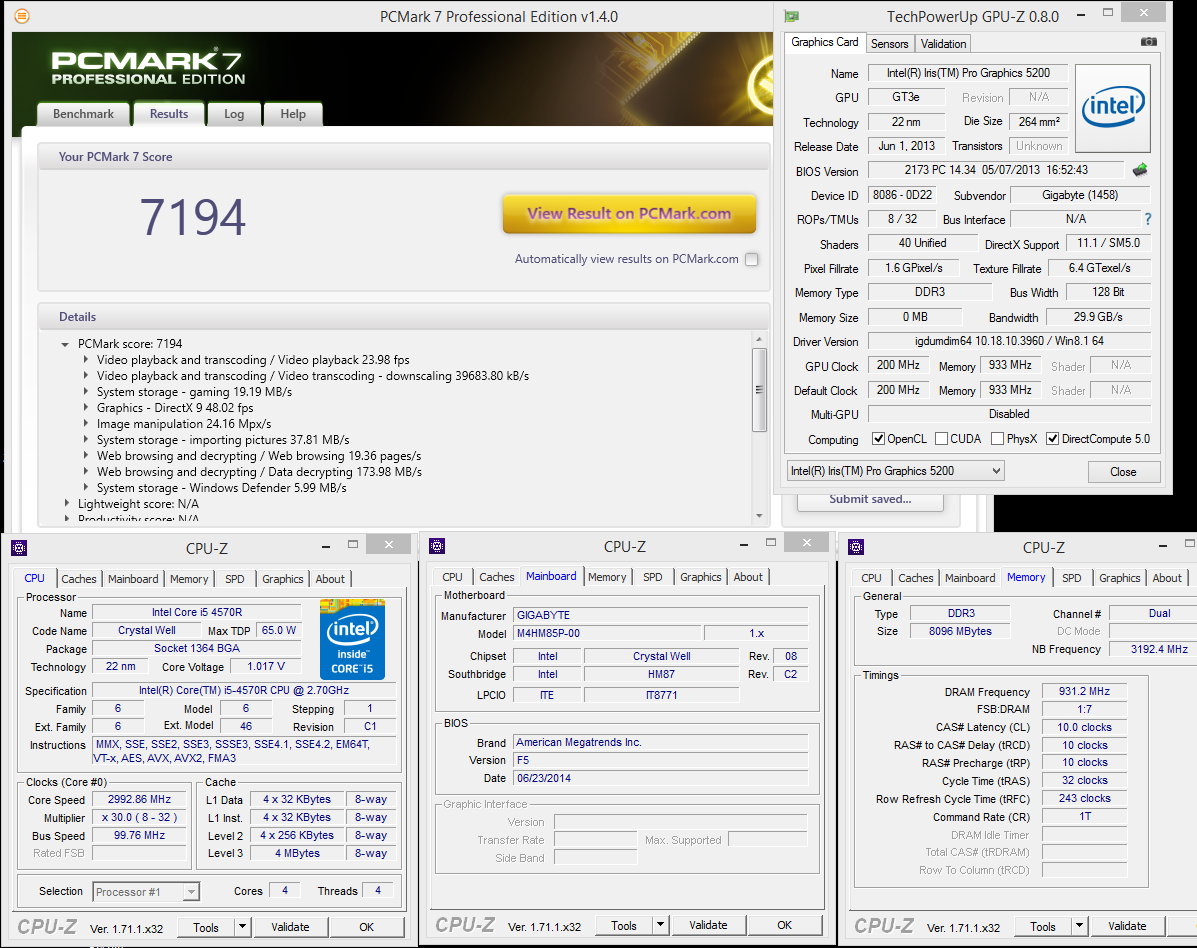Click the Intel logo in GPU-Z
Screen dimensions: 1197x948
[1112, 108]
